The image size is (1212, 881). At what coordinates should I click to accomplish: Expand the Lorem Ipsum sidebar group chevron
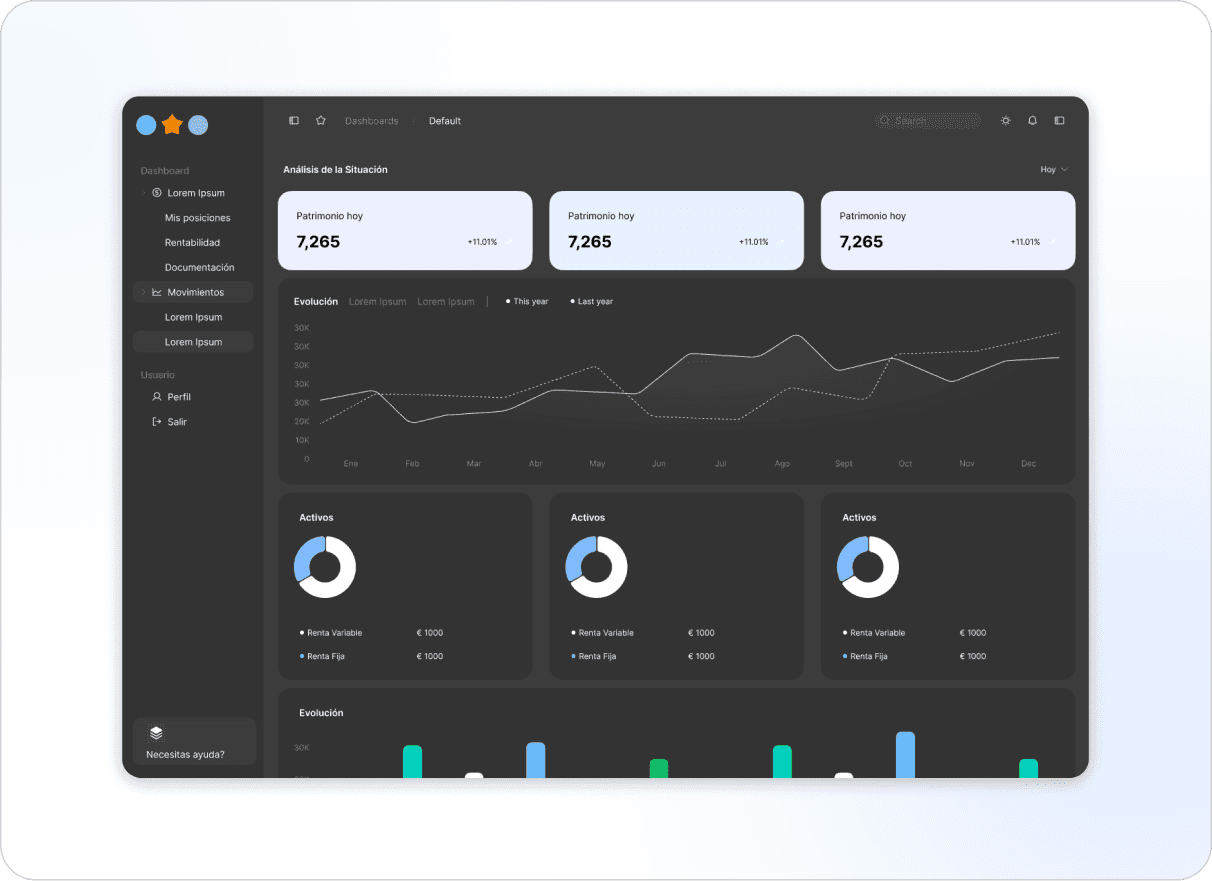(143, 193)
